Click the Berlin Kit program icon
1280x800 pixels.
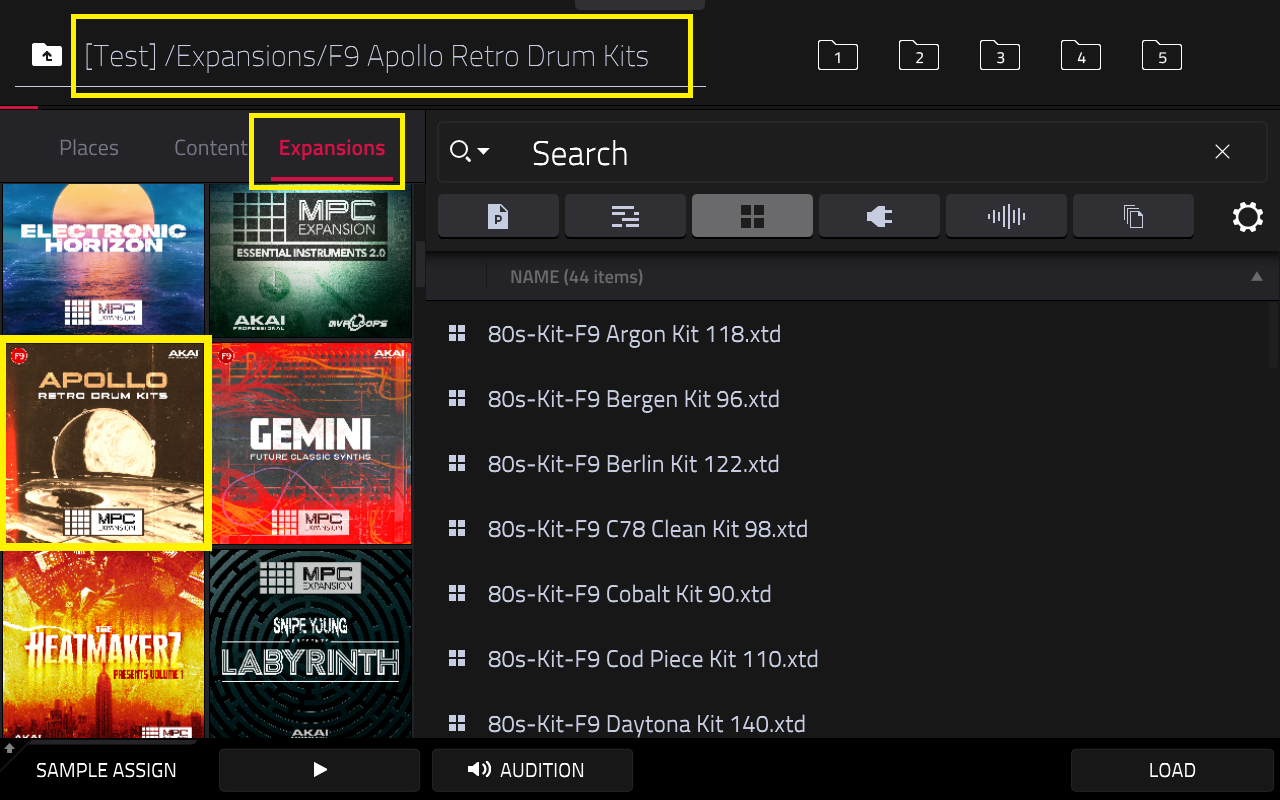pyautogui.click(x=457, y=464)
